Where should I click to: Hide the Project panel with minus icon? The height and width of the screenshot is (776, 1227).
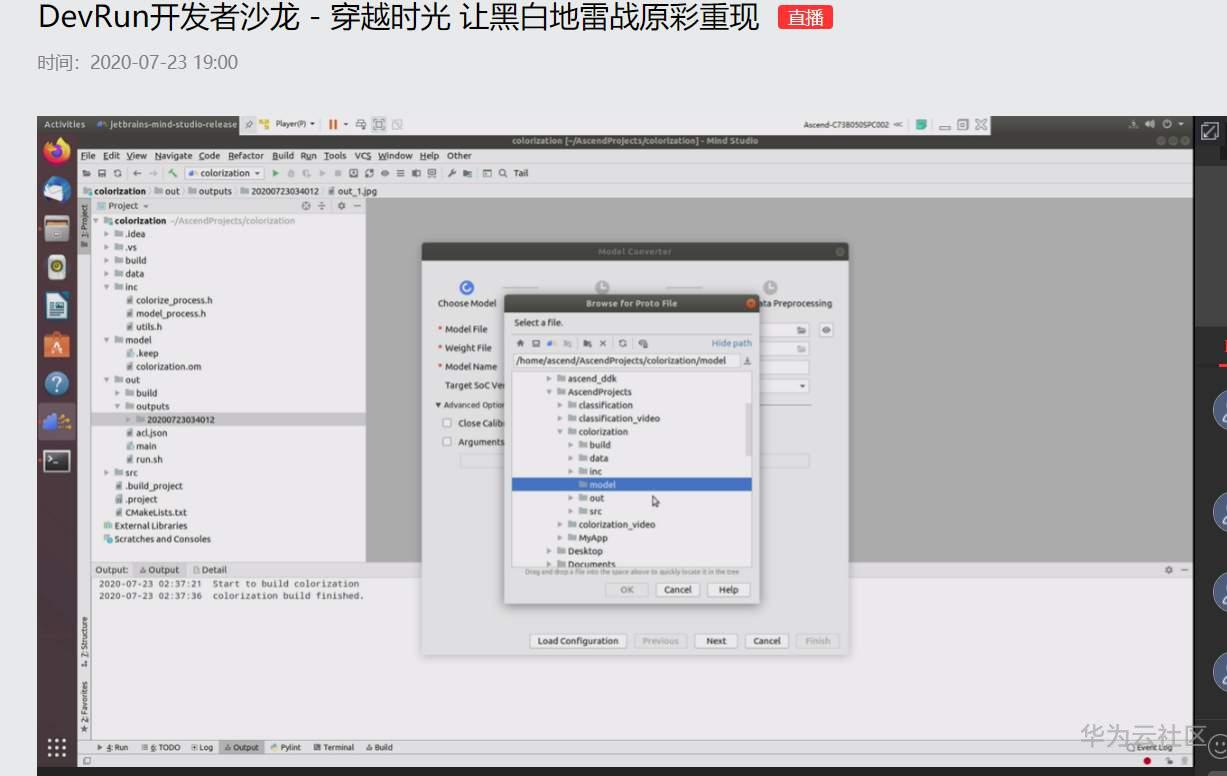[x=357, y=206]
